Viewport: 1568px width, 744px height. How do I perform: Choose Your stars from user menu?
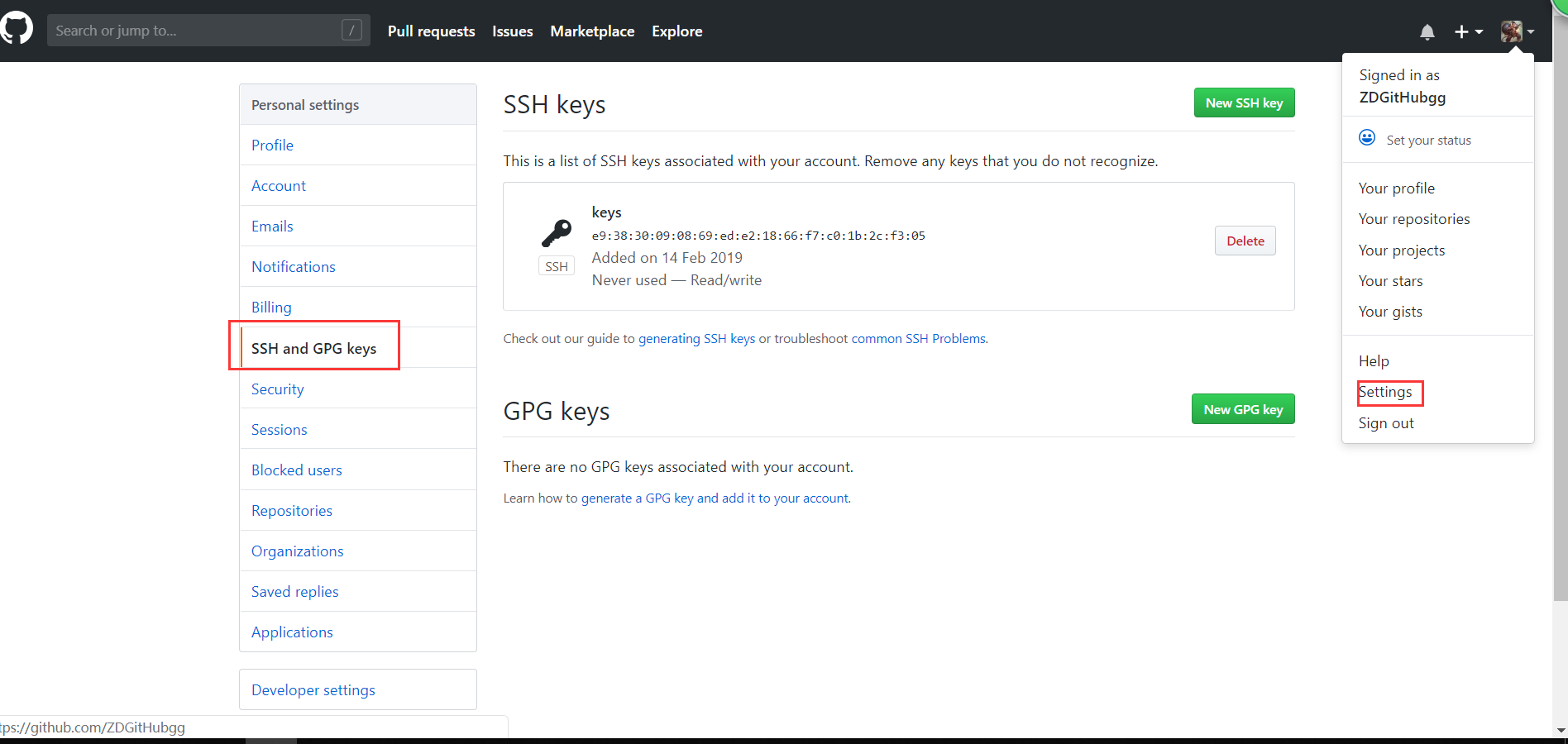(1391, 280)
